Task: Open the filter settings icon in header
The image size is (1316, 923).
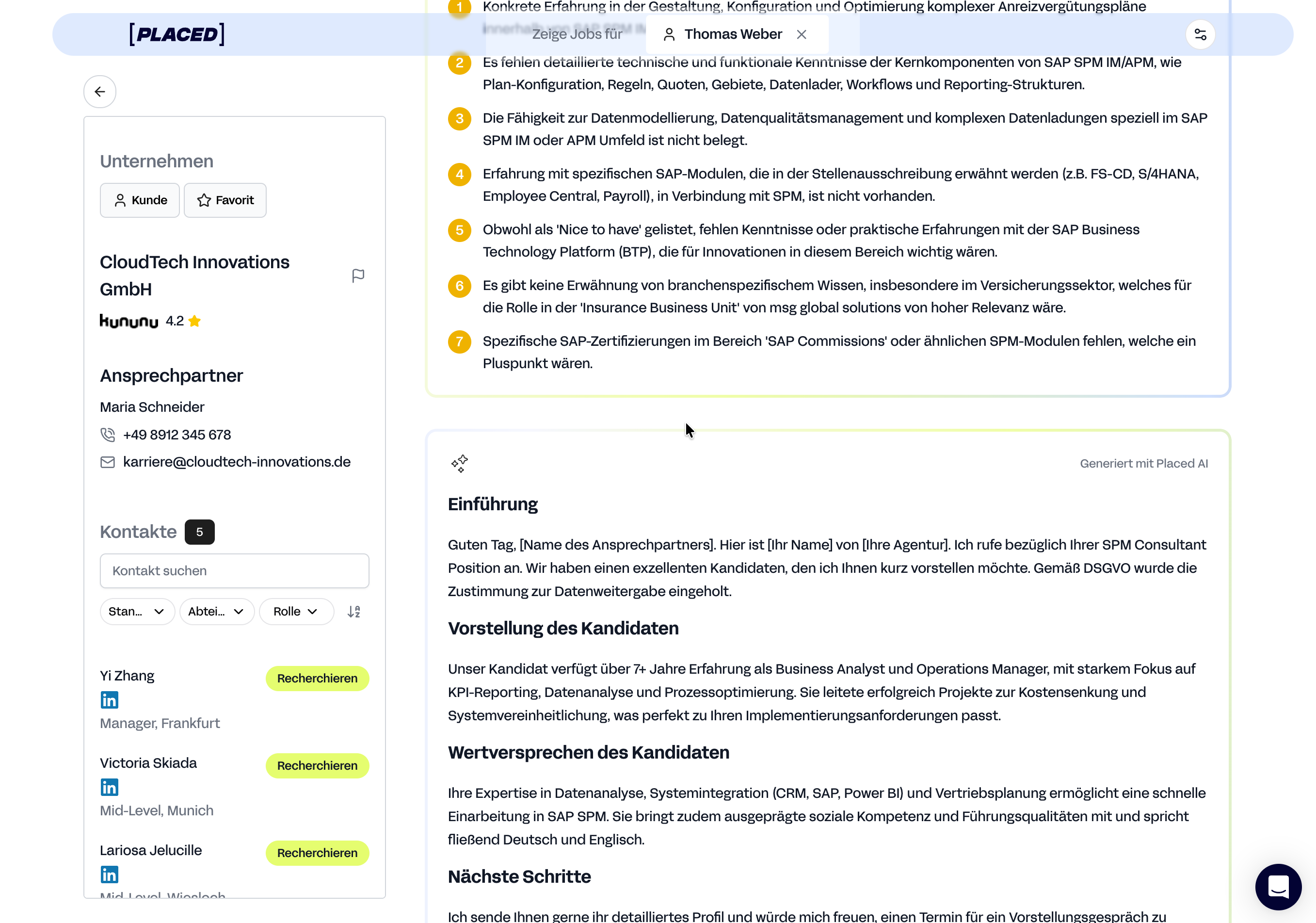Action: pyautogui.click(x=1200, y=34)
